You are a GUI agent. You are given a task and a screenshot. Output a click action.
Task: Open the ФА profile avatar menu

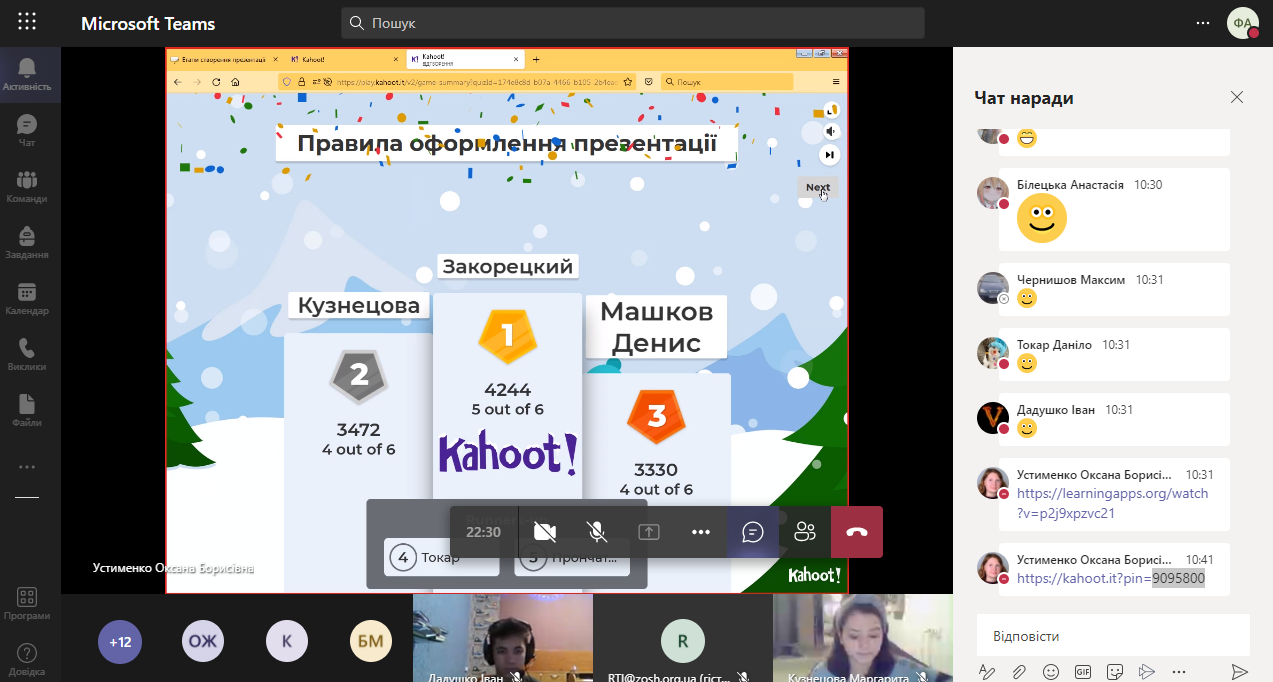pos(1243,23)
